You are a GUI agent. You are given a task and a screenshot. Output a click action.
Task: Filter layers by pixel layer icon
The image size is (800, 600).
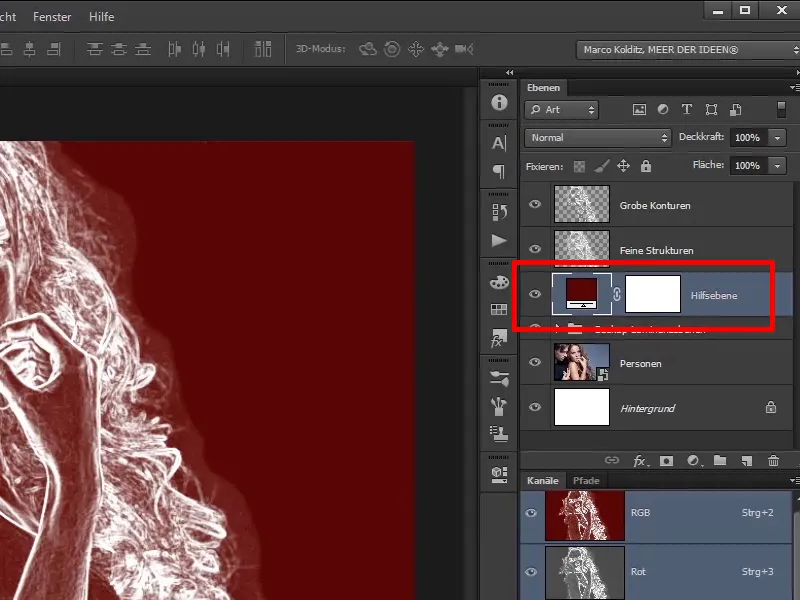click(639, 110)
